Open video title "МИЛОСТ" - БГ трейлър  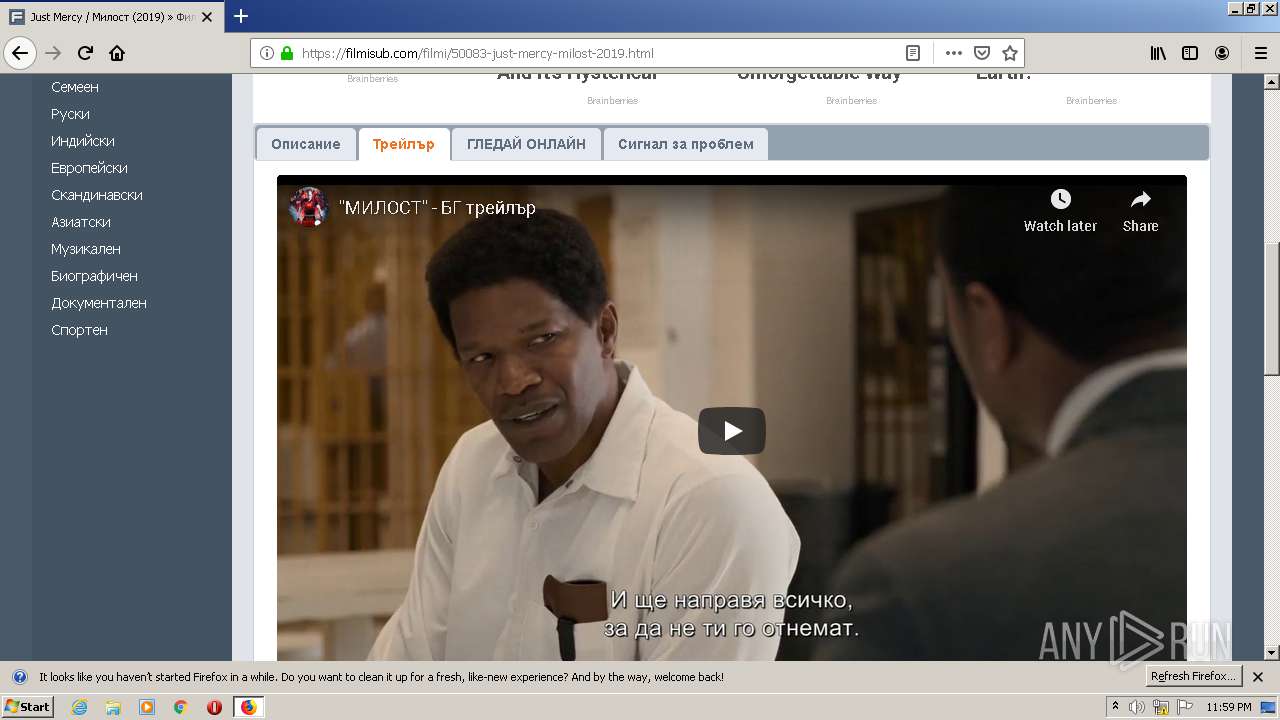(437, 208)
